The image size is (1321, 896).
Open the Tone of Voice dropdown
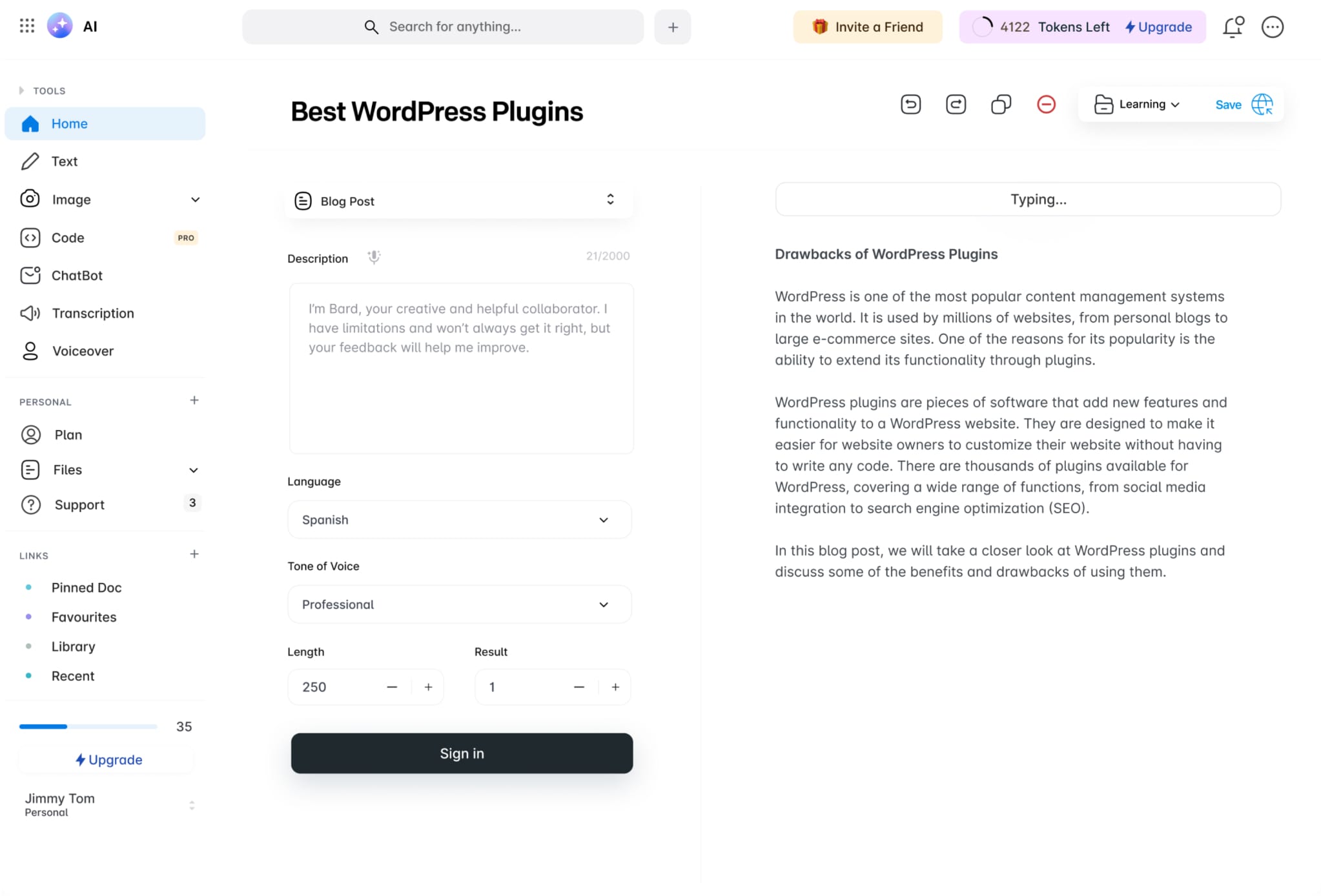[459, 604]
